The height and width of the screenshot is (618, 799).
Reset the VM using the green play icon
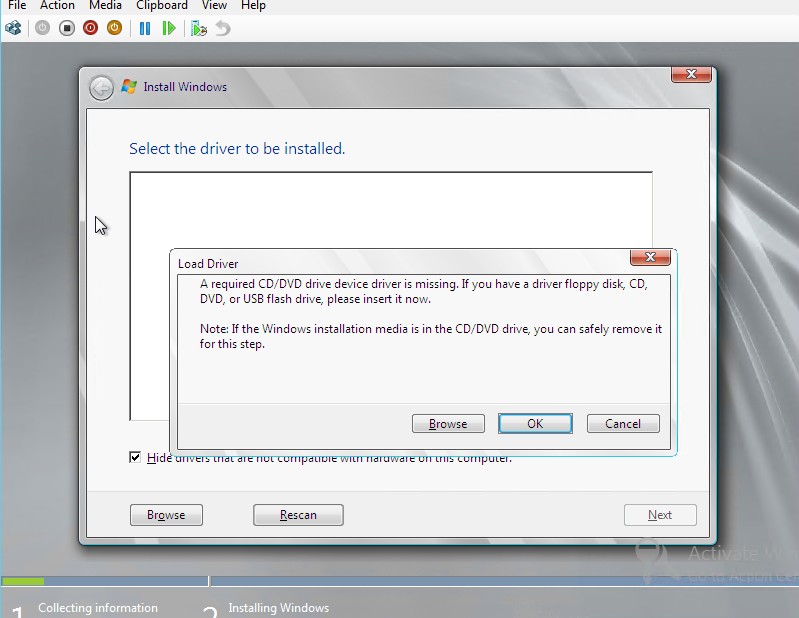point(169,28)
